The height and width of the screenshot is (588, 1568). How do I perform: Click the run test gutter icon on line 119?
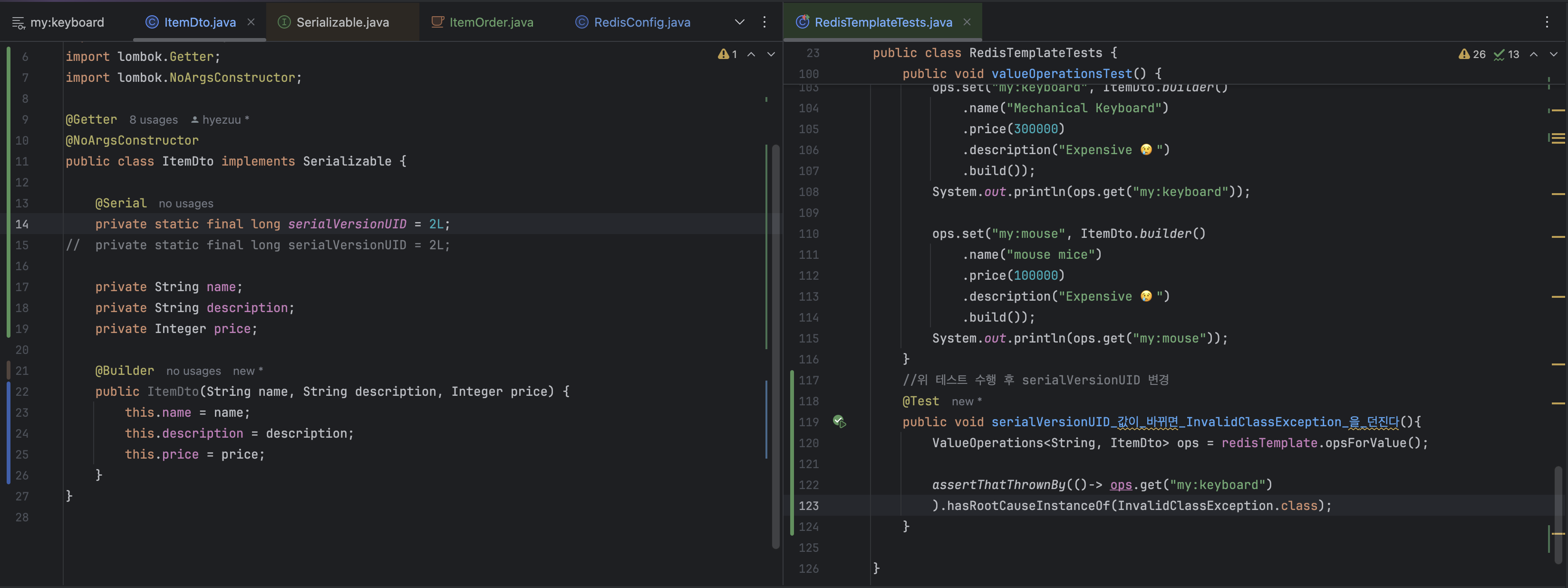[840, 421]
